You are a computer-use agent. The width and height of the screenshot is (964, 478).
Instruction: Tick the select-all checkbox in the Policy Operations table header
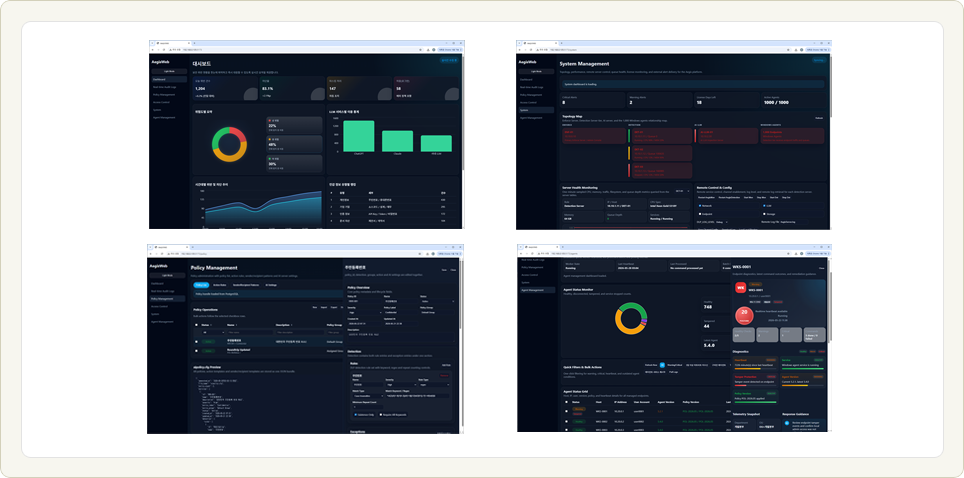tap(197, 325)
